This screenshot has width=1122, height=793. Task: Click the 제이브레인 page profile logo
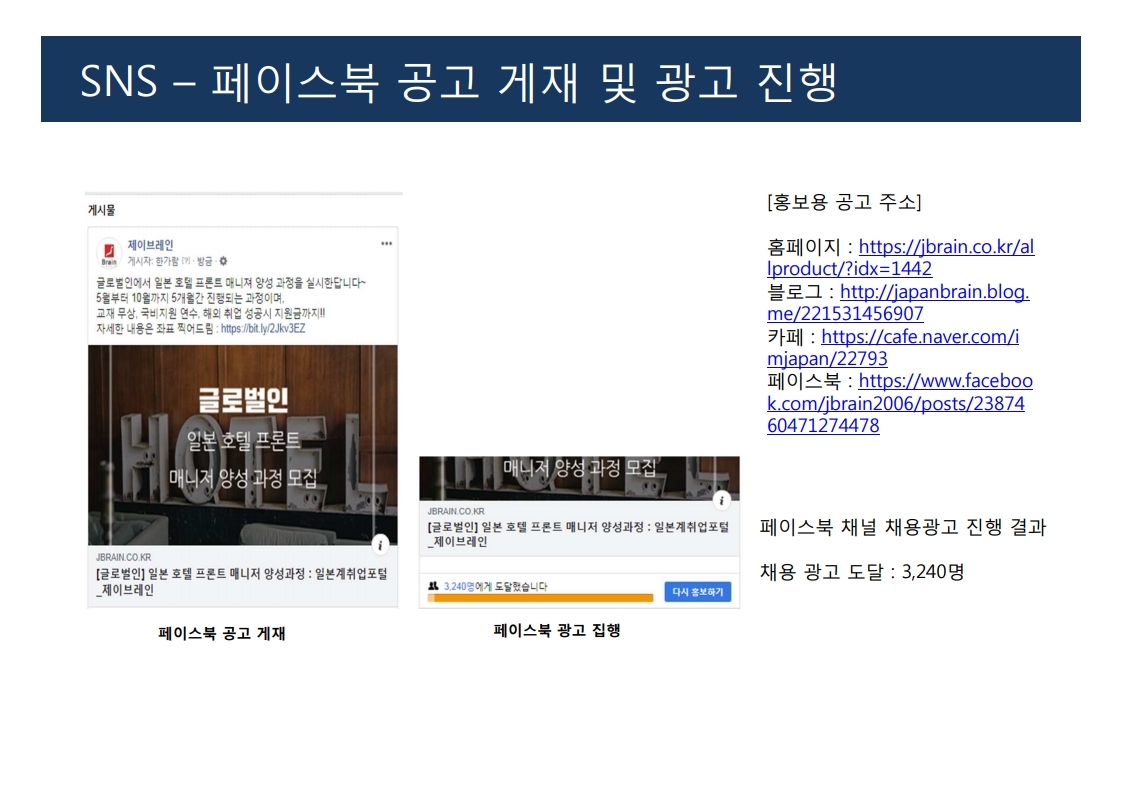pos(109,253)
